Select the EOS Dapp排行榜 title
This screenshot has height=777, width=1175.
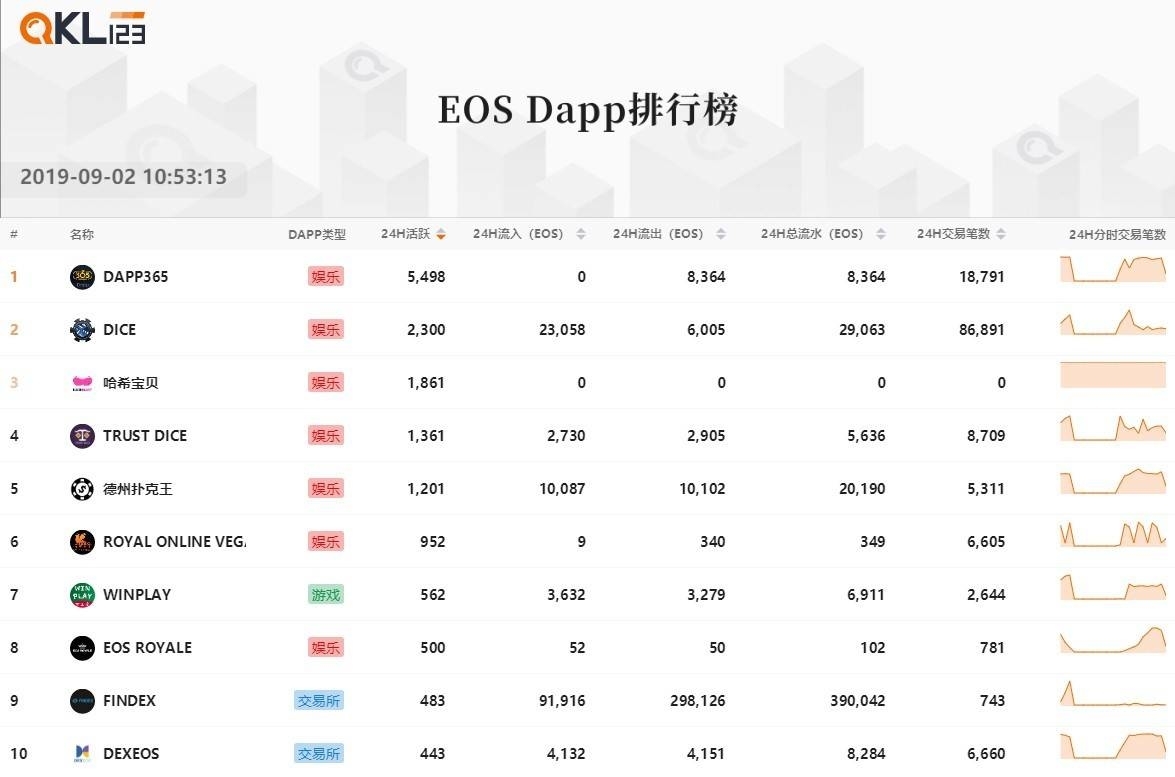point(588,110)
